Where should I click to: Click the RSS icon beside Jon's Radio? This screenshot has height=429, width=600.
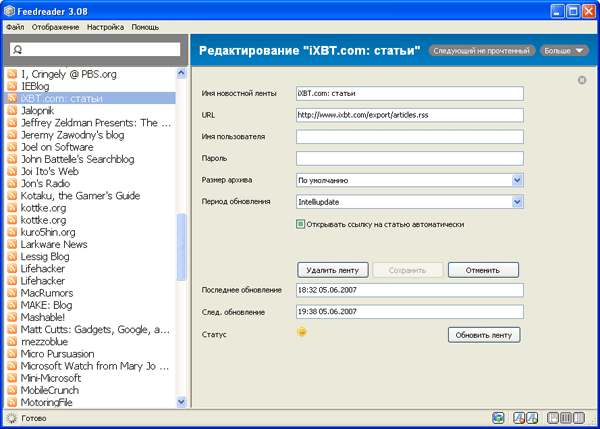tap(12, 183)
